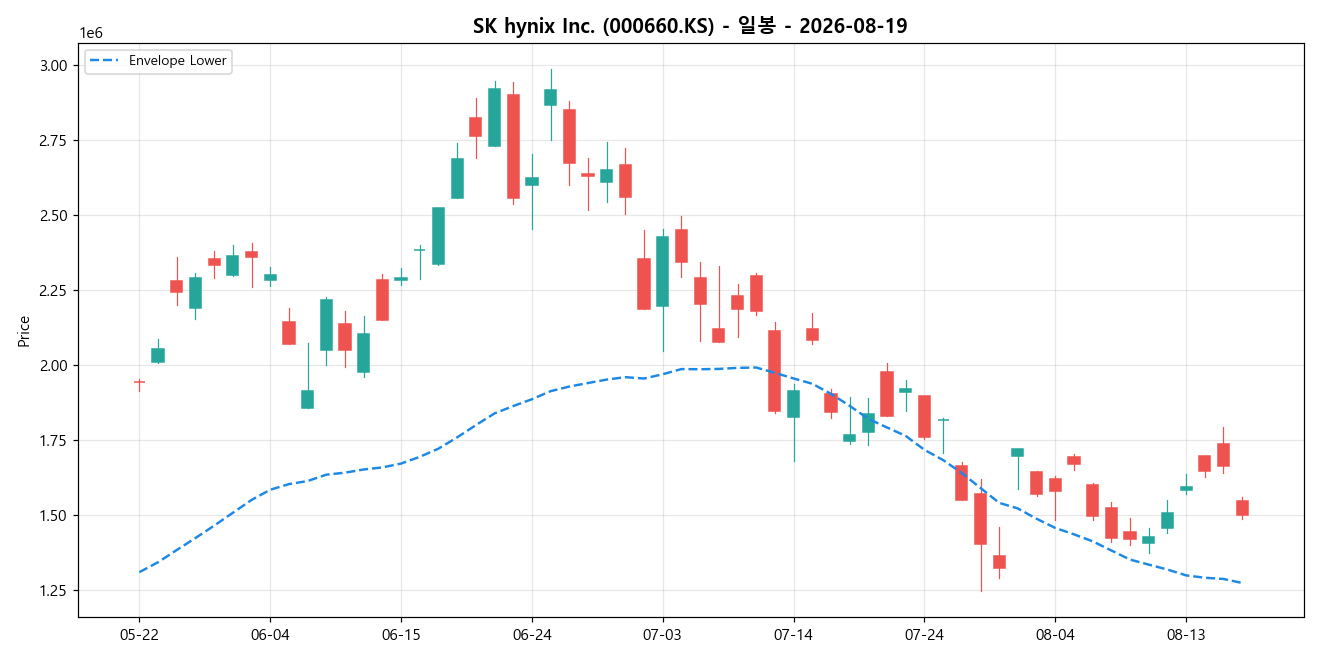1320x660 pixels.
Task: Click the 07-03 x-axis date label
Action: click(663, 635)
